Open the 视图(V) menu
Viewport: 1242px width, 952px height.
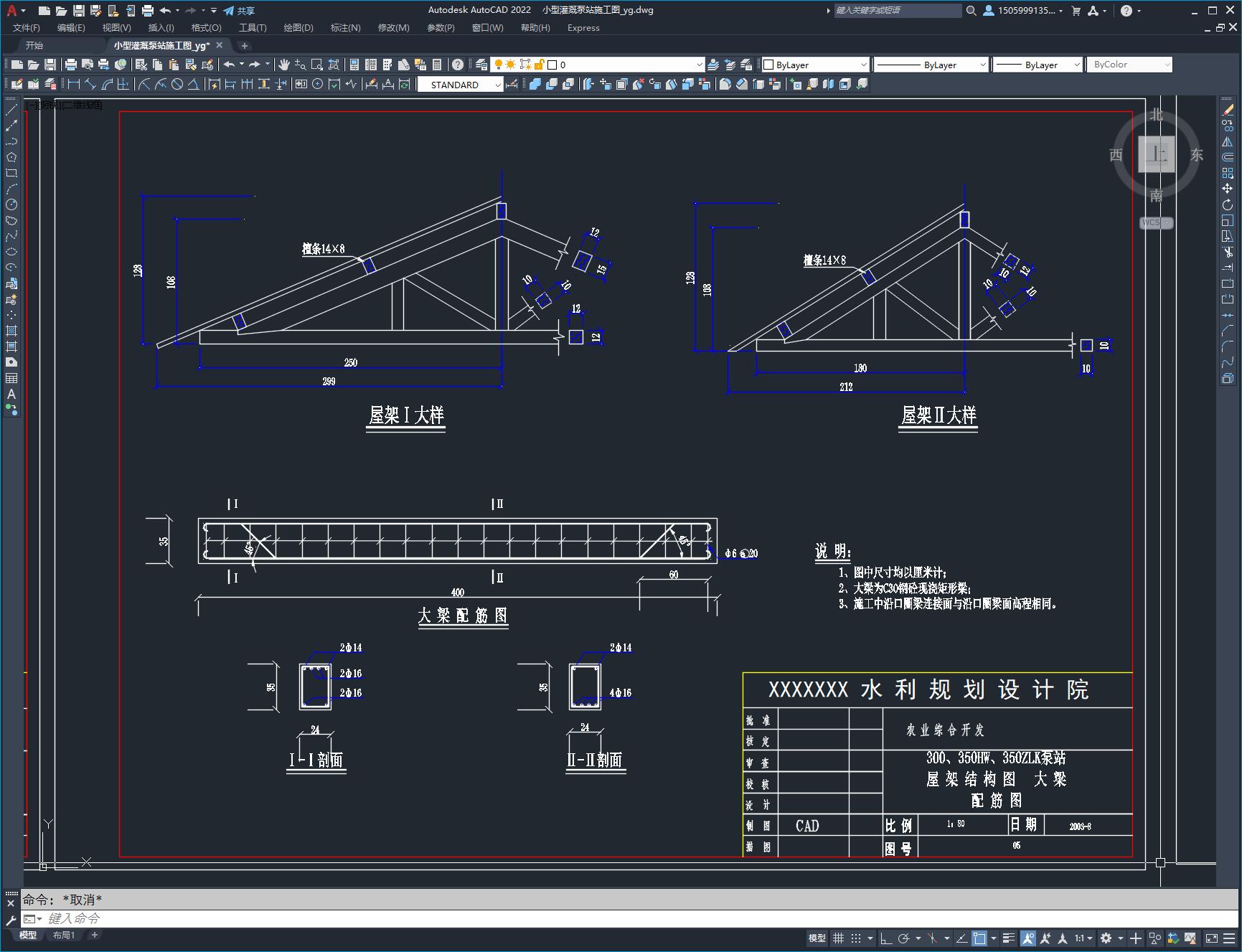(x=116, y=28)
